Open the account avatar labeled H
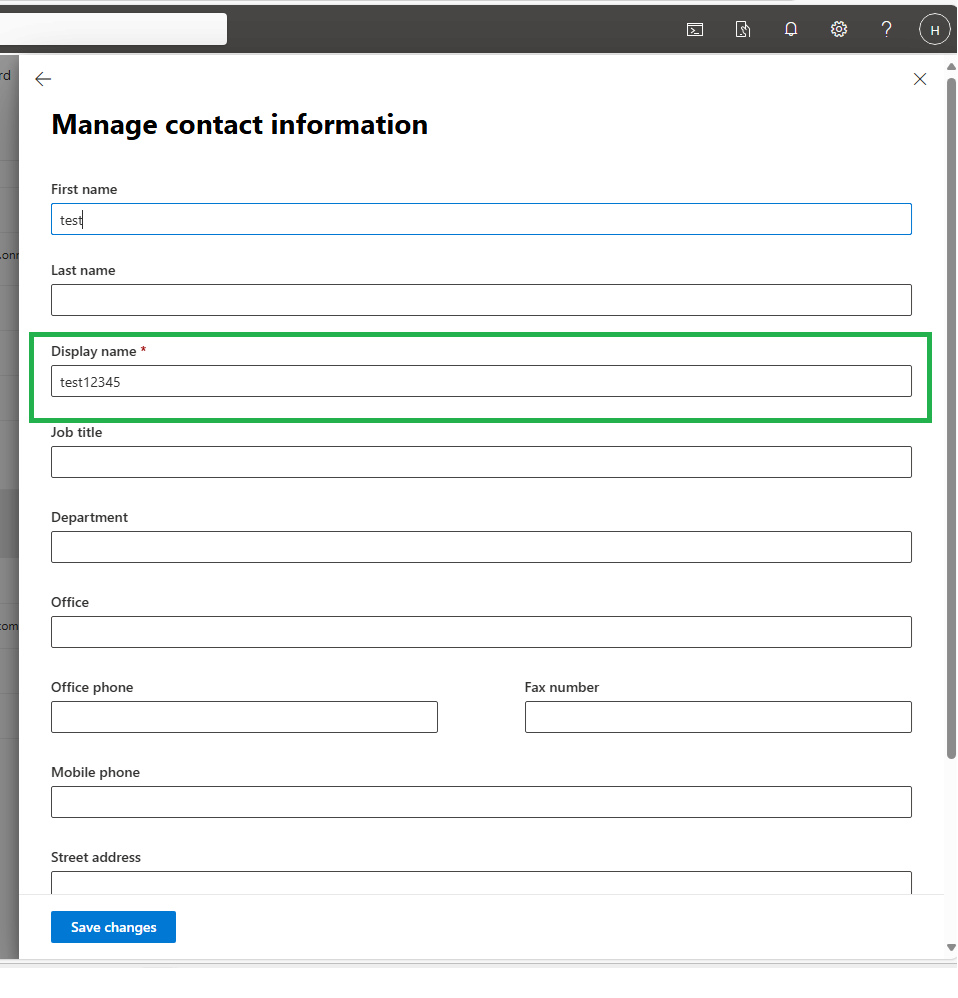 pos(934,30)
